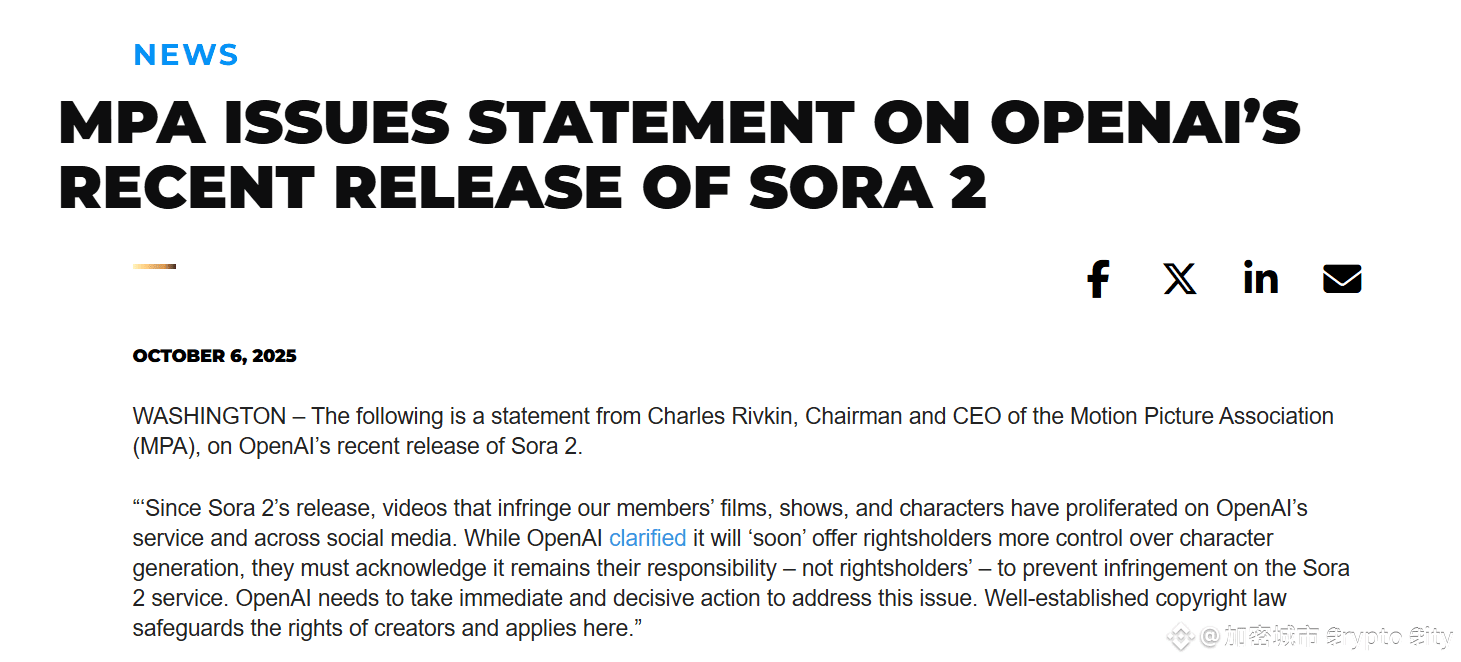Follow the blue 'clarified' hyperlink

click(x=648, y=538)
